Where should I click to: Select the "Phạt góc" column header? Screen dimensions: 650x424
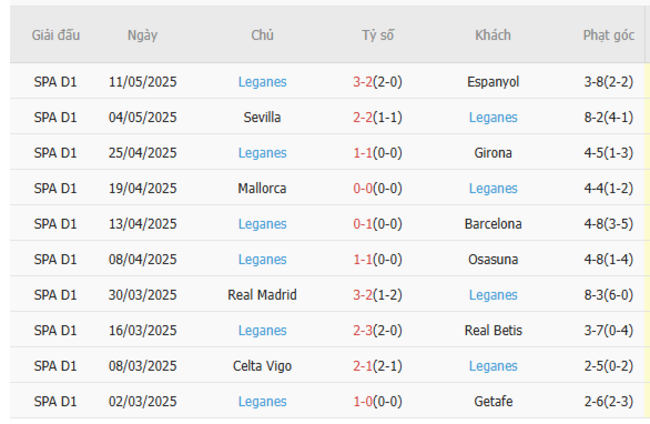(608, 35)
